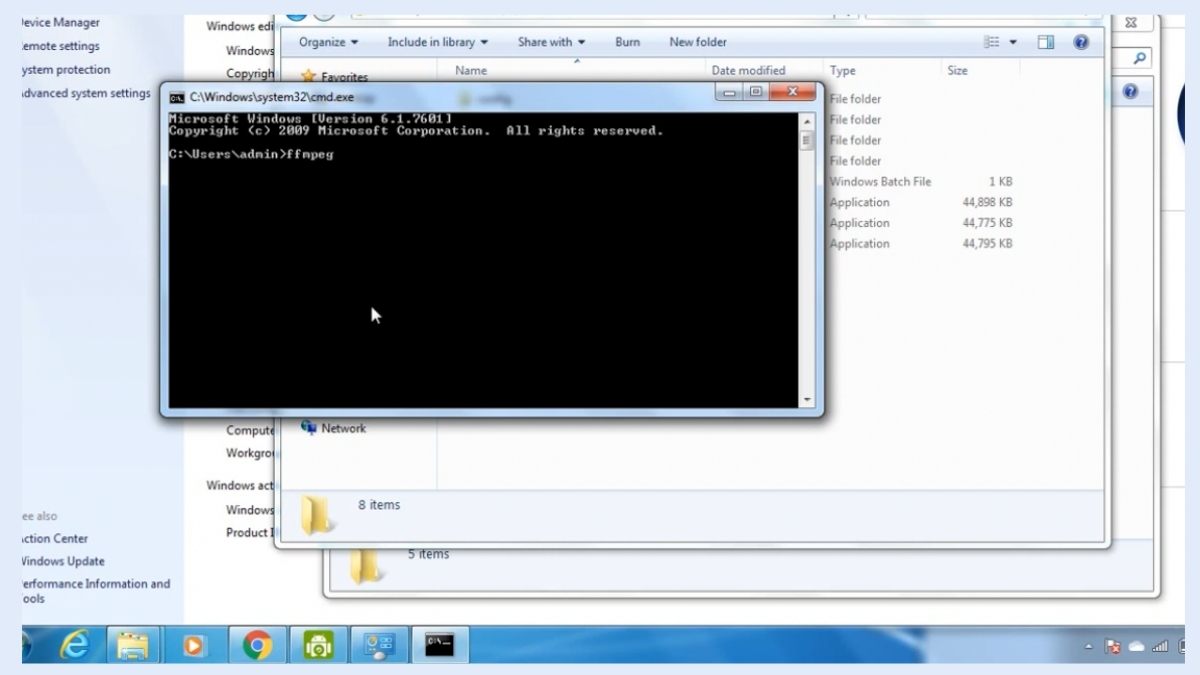Click the green Android app taskbar icon

(x=318, y=646)
